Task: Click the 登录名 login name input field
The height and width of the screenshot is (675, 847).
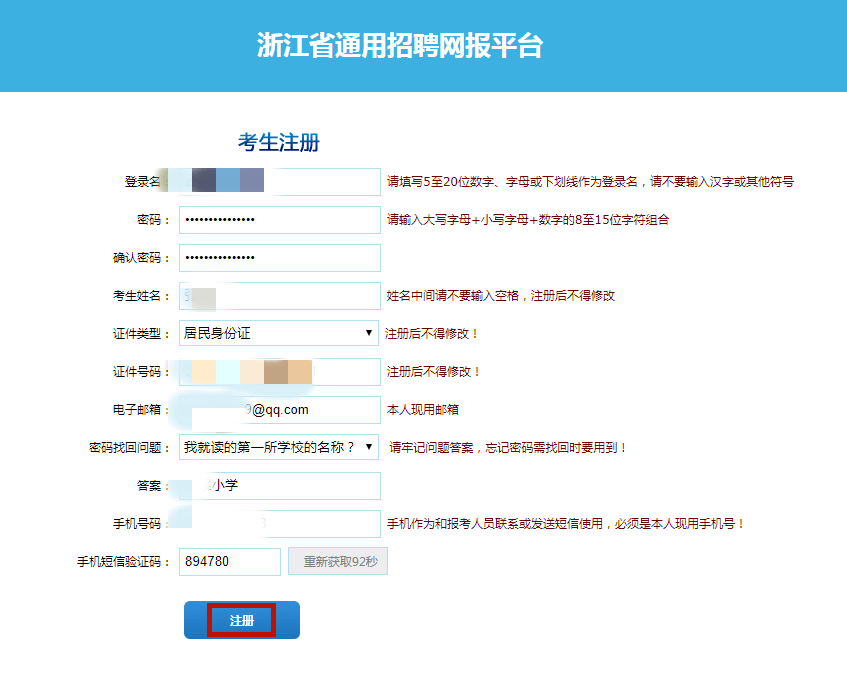Action: pos(279,181)
